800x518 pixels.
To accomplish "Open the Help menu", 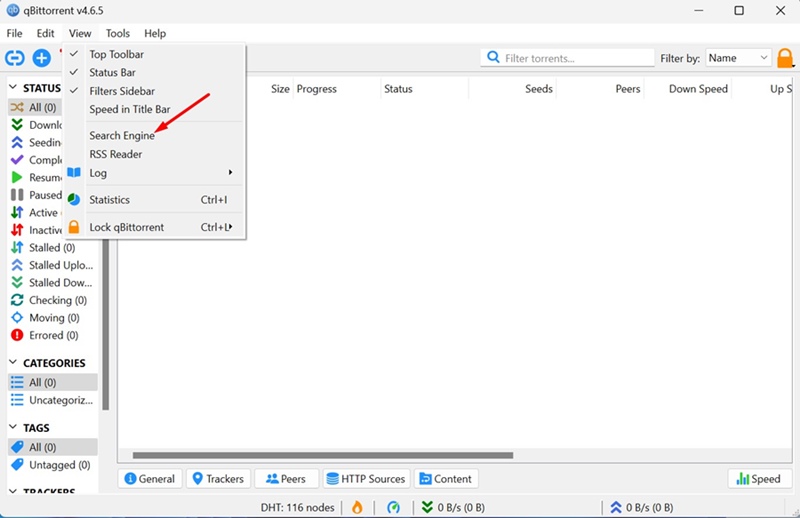I will pos(155,33).
